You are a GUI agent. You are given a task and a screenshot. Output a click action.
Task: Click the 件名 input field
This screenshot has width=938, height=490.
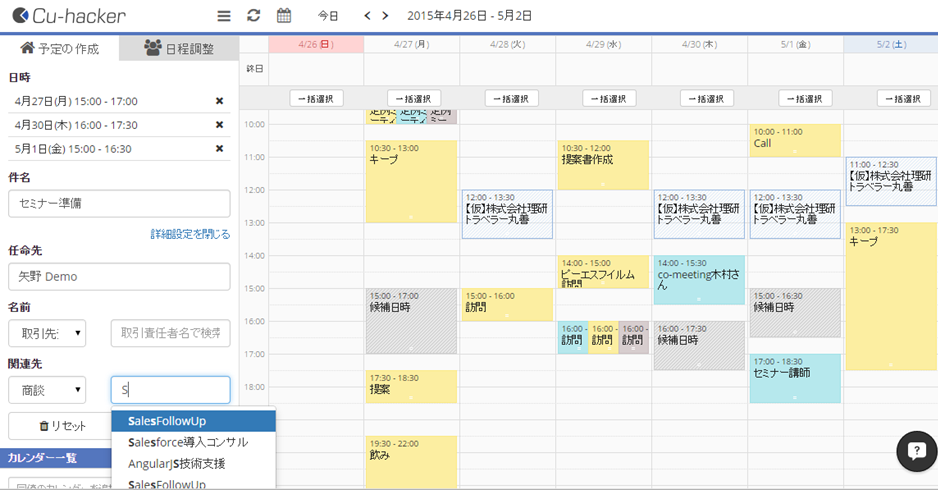tap(119, 203)
